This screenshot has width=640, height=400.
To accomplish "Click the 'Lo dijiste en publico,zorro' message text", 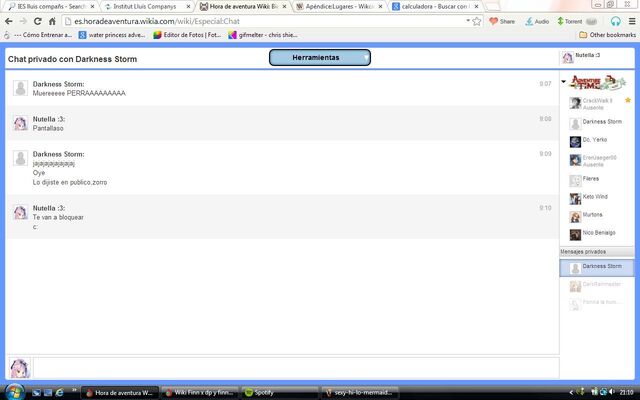I will 70,182.
